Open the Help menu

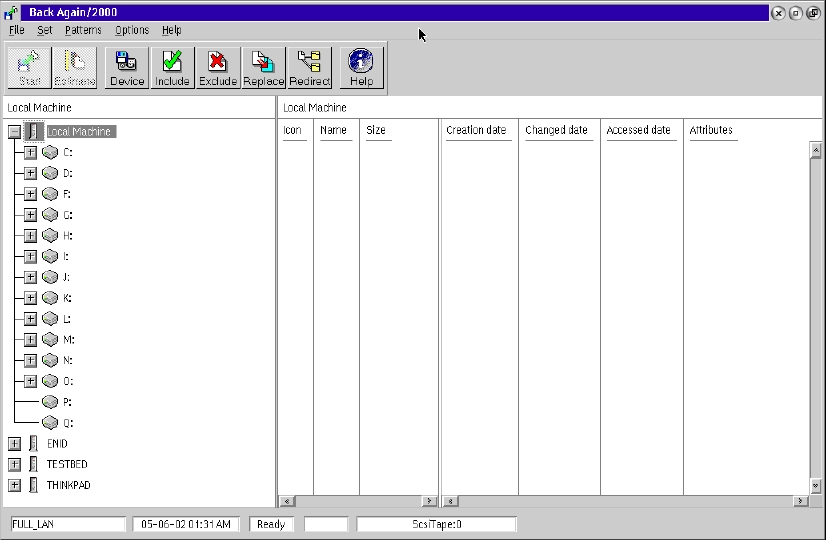point(172,30)
